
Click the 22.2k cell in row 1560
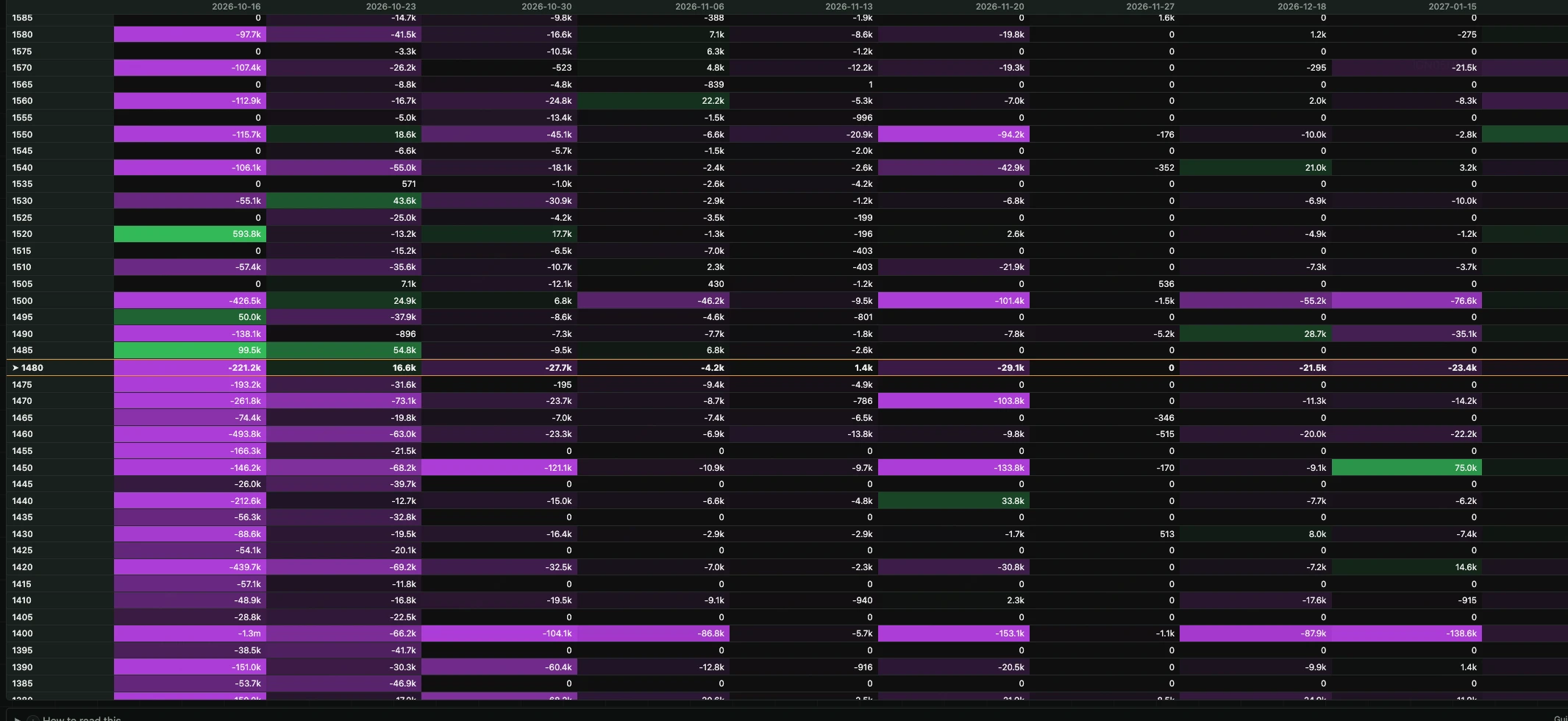(x=654, y=101)
